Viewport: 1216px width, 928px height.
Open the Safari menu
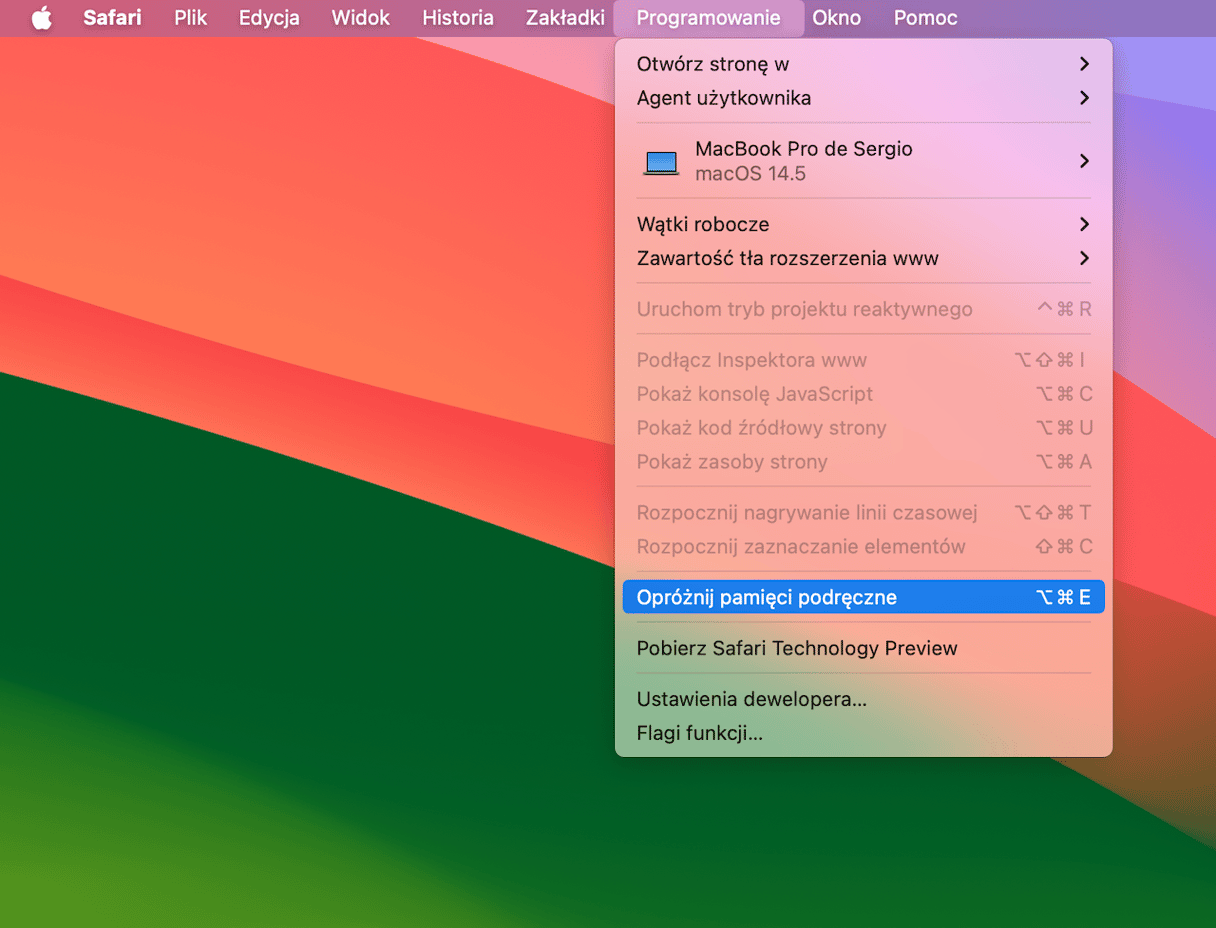(x=112, y=18)
